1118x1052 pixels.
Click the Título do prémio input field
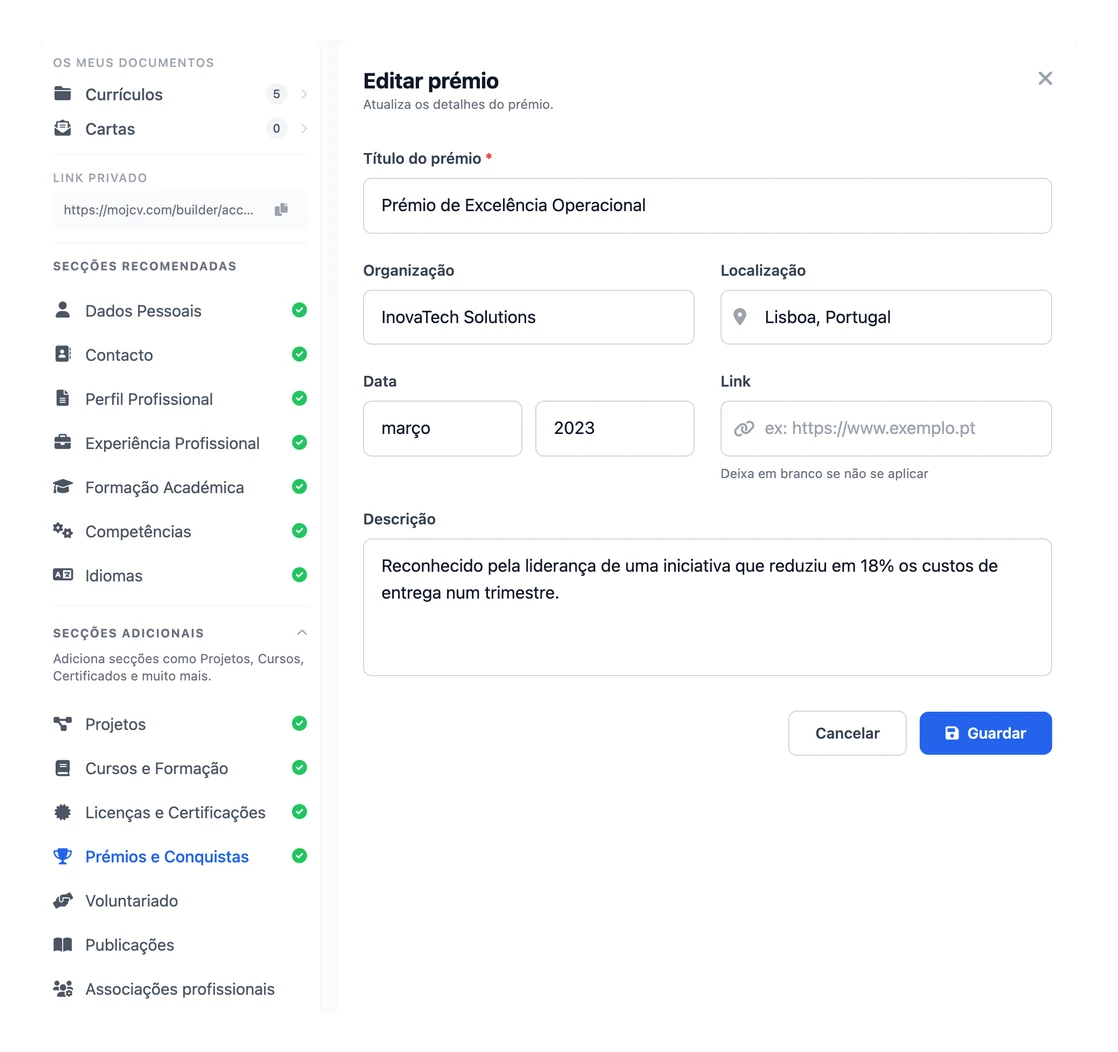pyautogui.click(x=707, y=205)
